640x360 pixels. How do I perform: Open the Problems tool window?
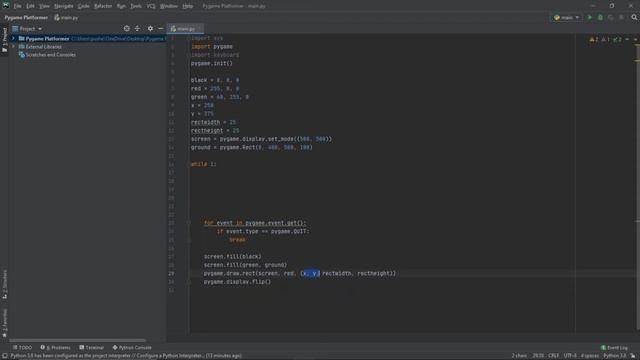point(56,348)
